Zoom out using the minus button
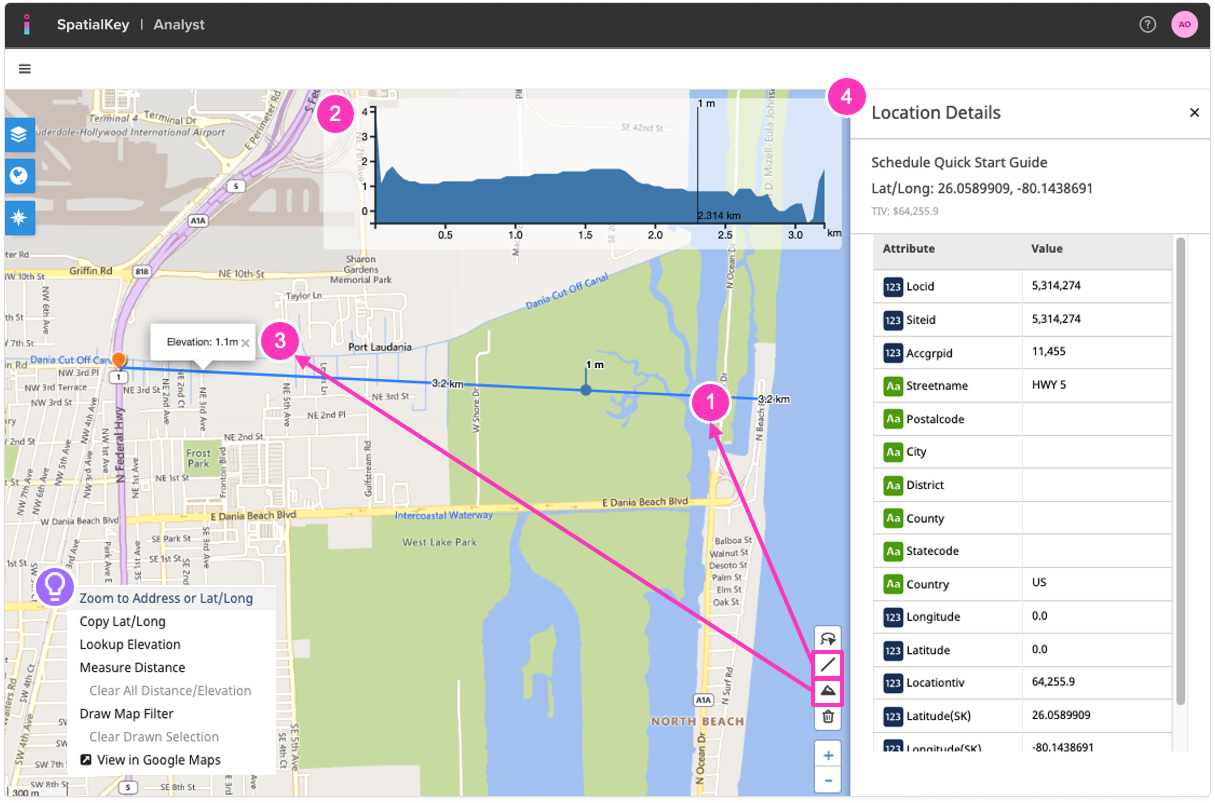Image resolution: width=1215 pixels, height=803 pixels. (x=827, y=780)
